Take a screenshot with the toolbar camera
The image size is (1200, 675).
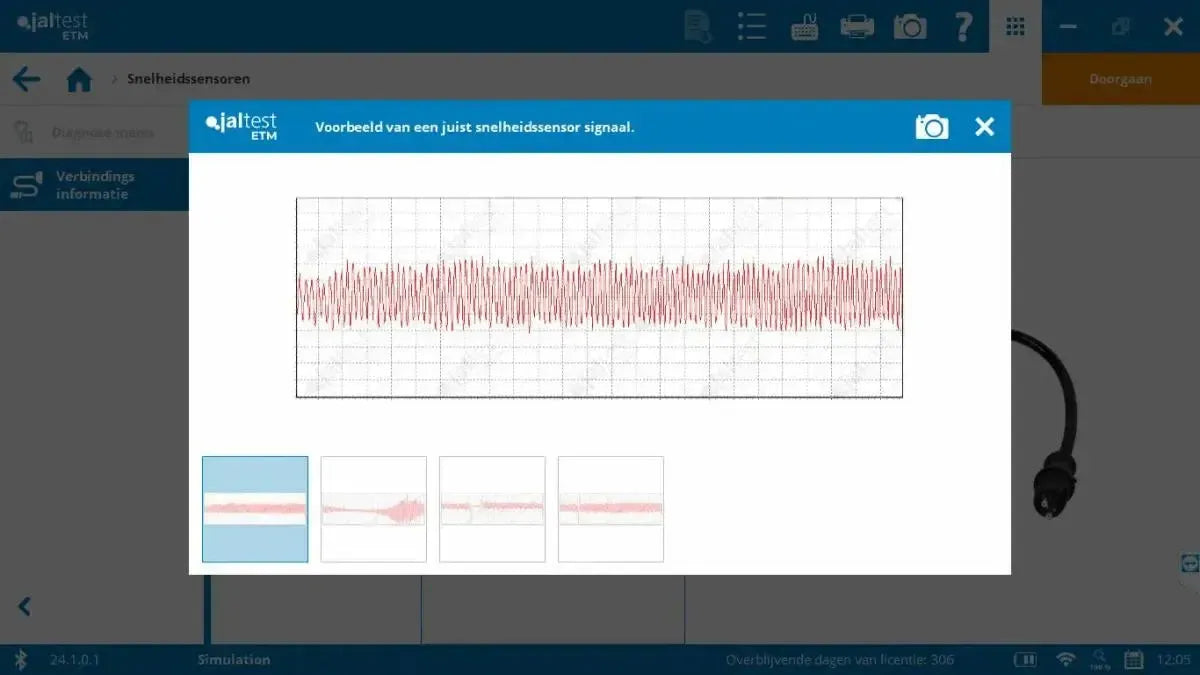coord(910,26)
